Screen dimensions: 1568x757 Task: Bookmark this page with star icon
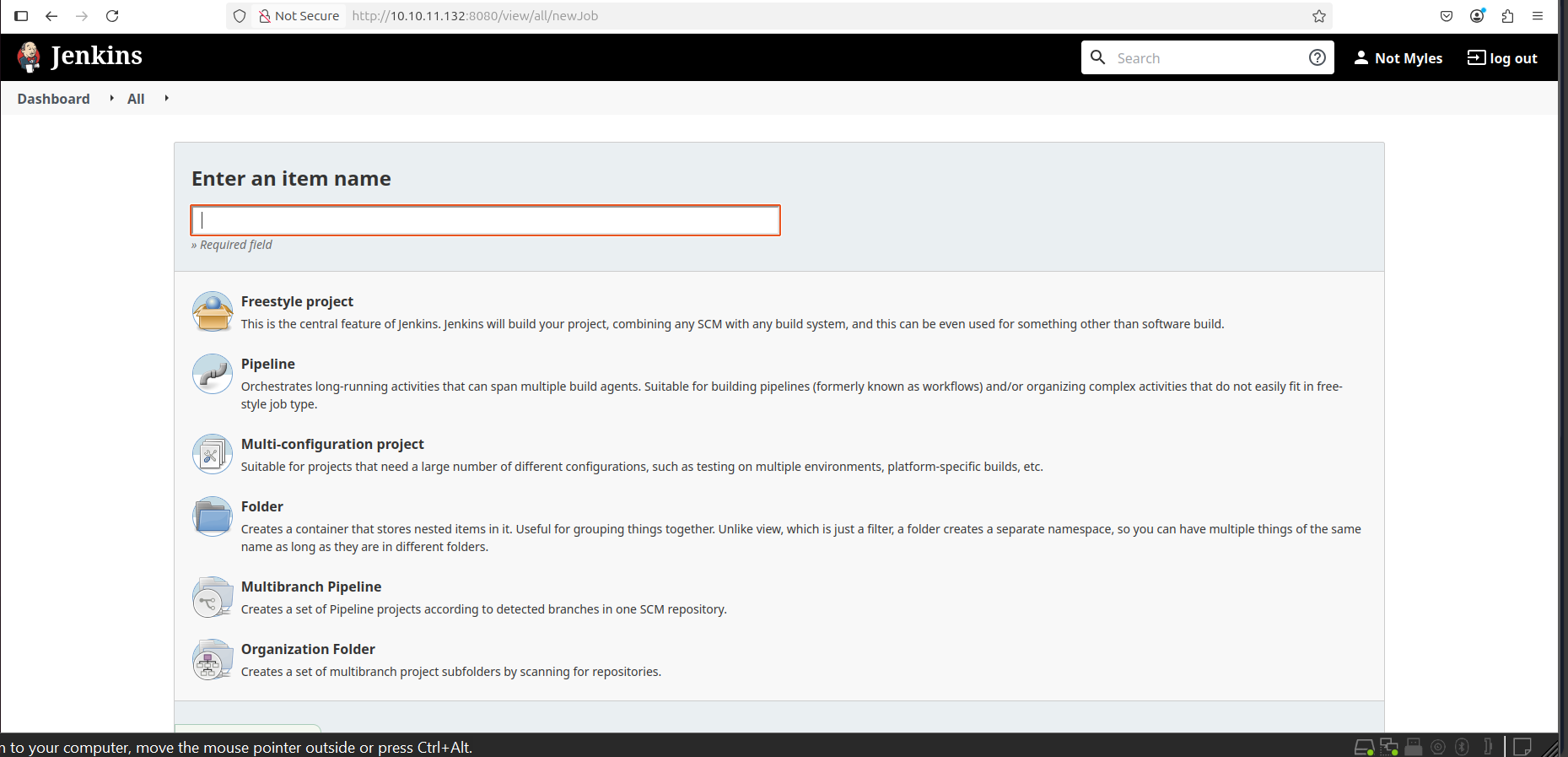pos(1319,16)
